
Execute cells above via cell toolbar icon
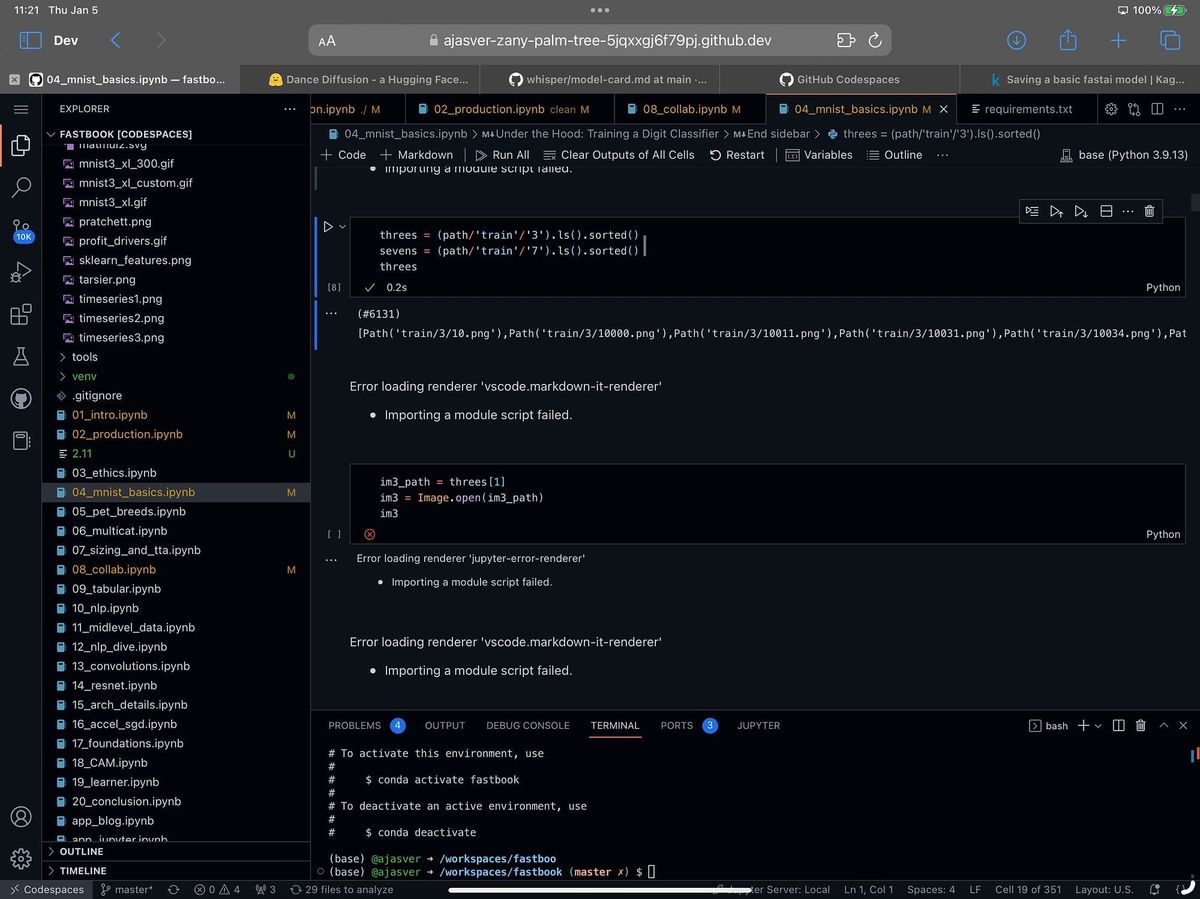[x=1057, y=211]
